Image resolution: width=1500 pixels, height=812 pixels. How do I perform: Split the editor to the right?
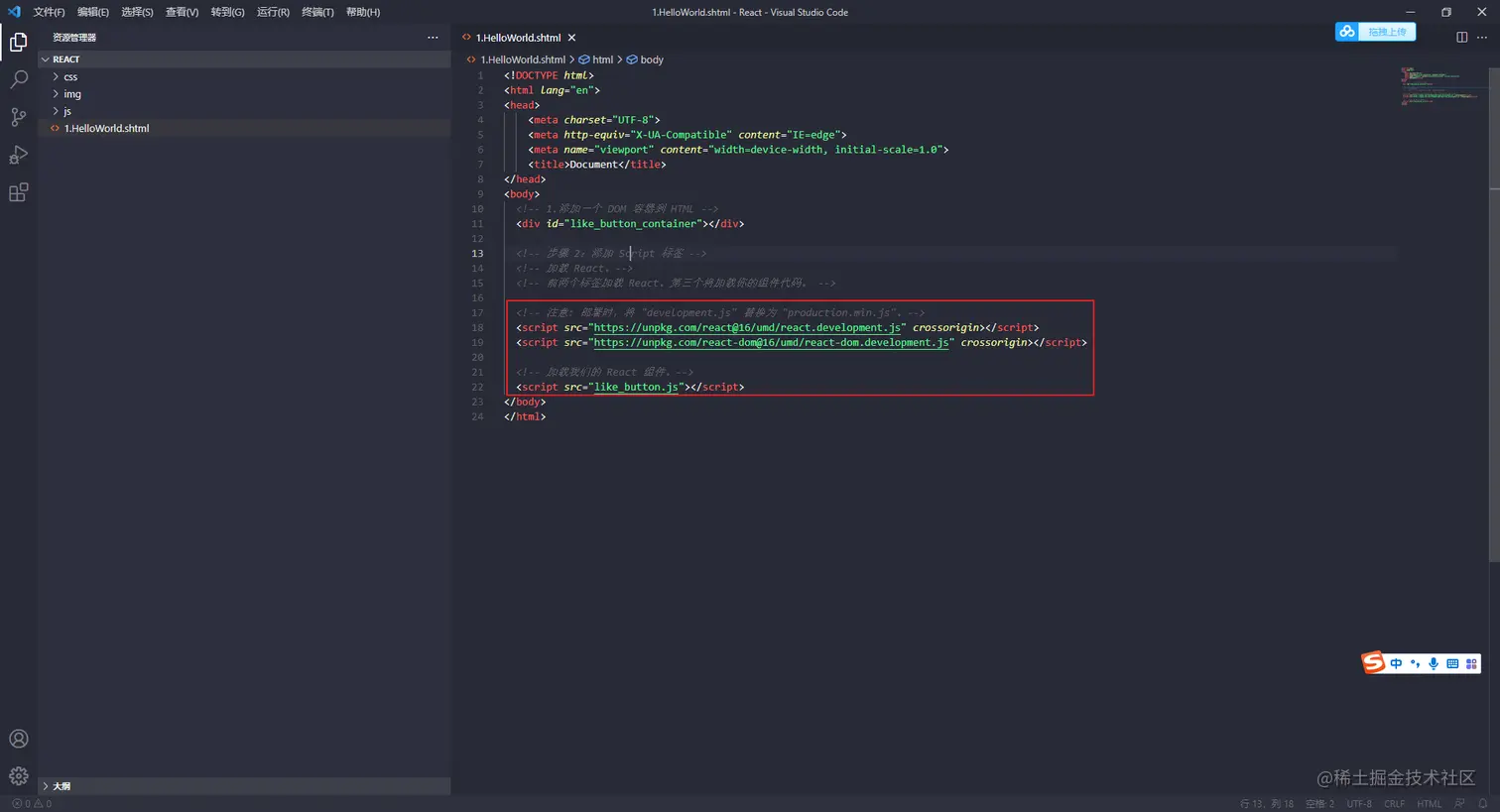coord(1461,38)
